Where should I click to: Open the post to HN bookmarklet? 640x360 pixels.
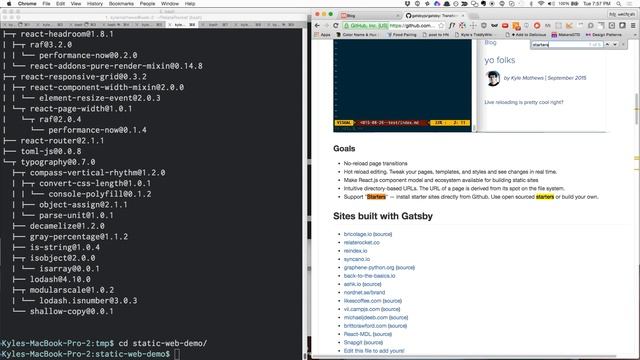point(435,35)
